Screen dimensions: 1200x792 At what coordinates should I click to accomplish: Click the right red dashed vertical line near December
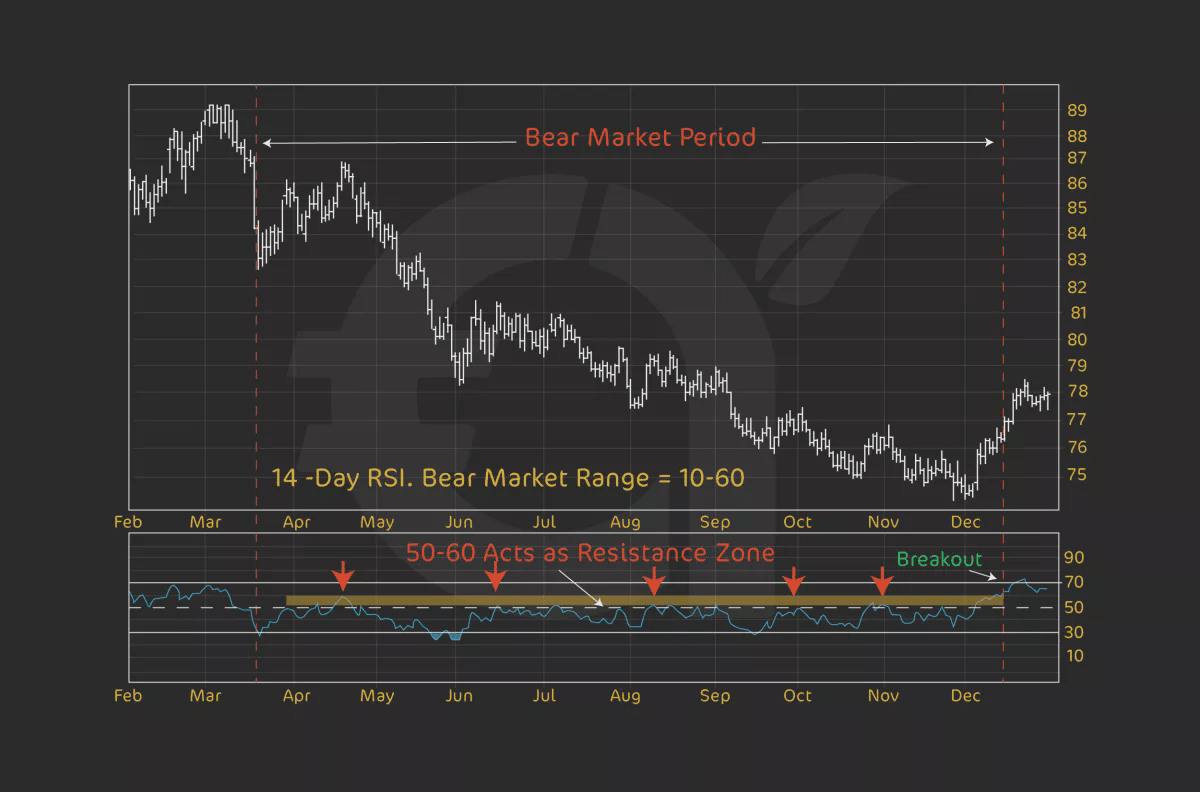click(x=1002, y=300)
